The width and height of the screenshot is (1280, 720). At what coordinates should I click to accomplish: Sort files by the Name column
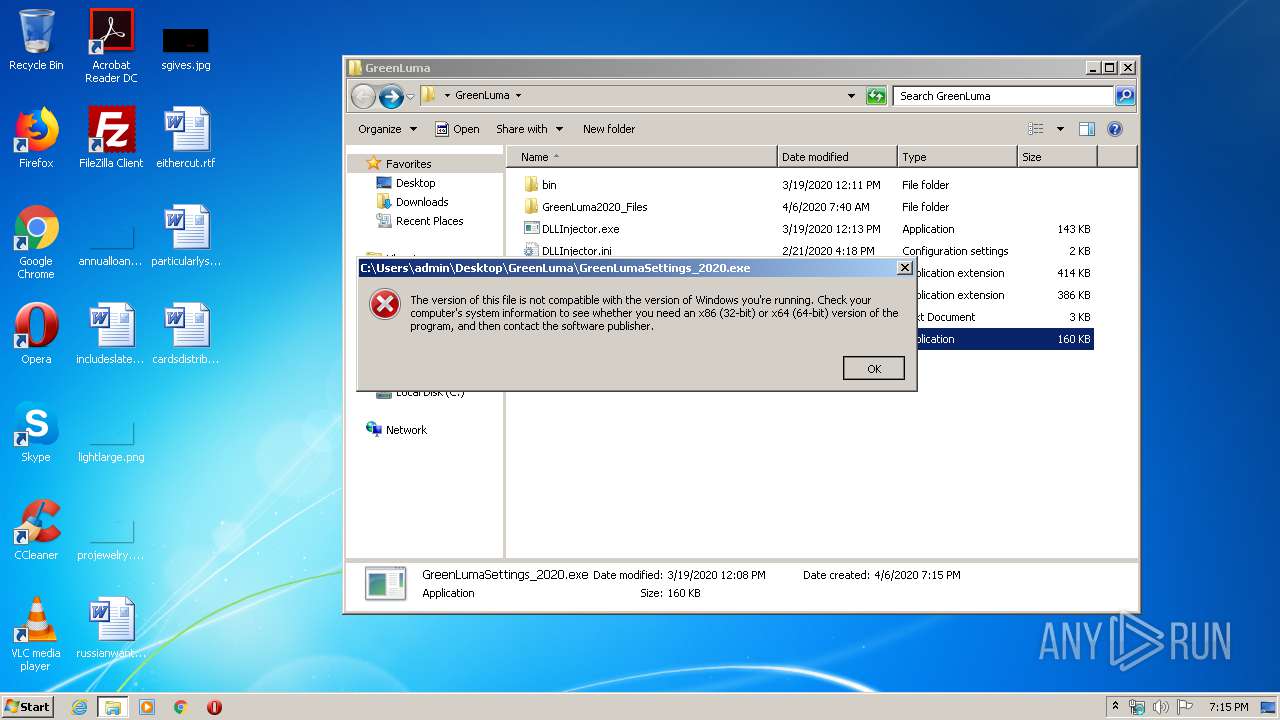tap(641, 157)
